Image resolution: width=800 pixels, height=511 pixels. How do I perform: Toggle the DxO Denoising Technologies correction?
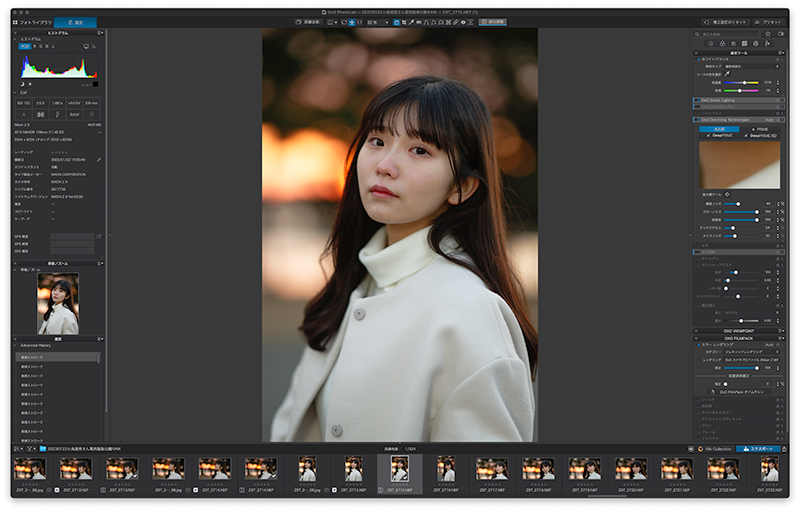pyautogui.click(x=697, y=120)
